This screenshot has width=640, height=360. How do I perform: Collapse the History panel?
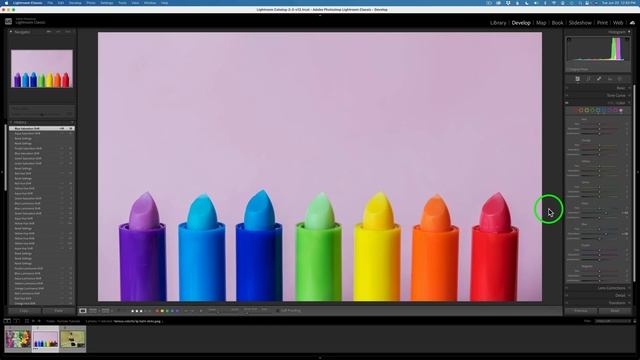11,122
